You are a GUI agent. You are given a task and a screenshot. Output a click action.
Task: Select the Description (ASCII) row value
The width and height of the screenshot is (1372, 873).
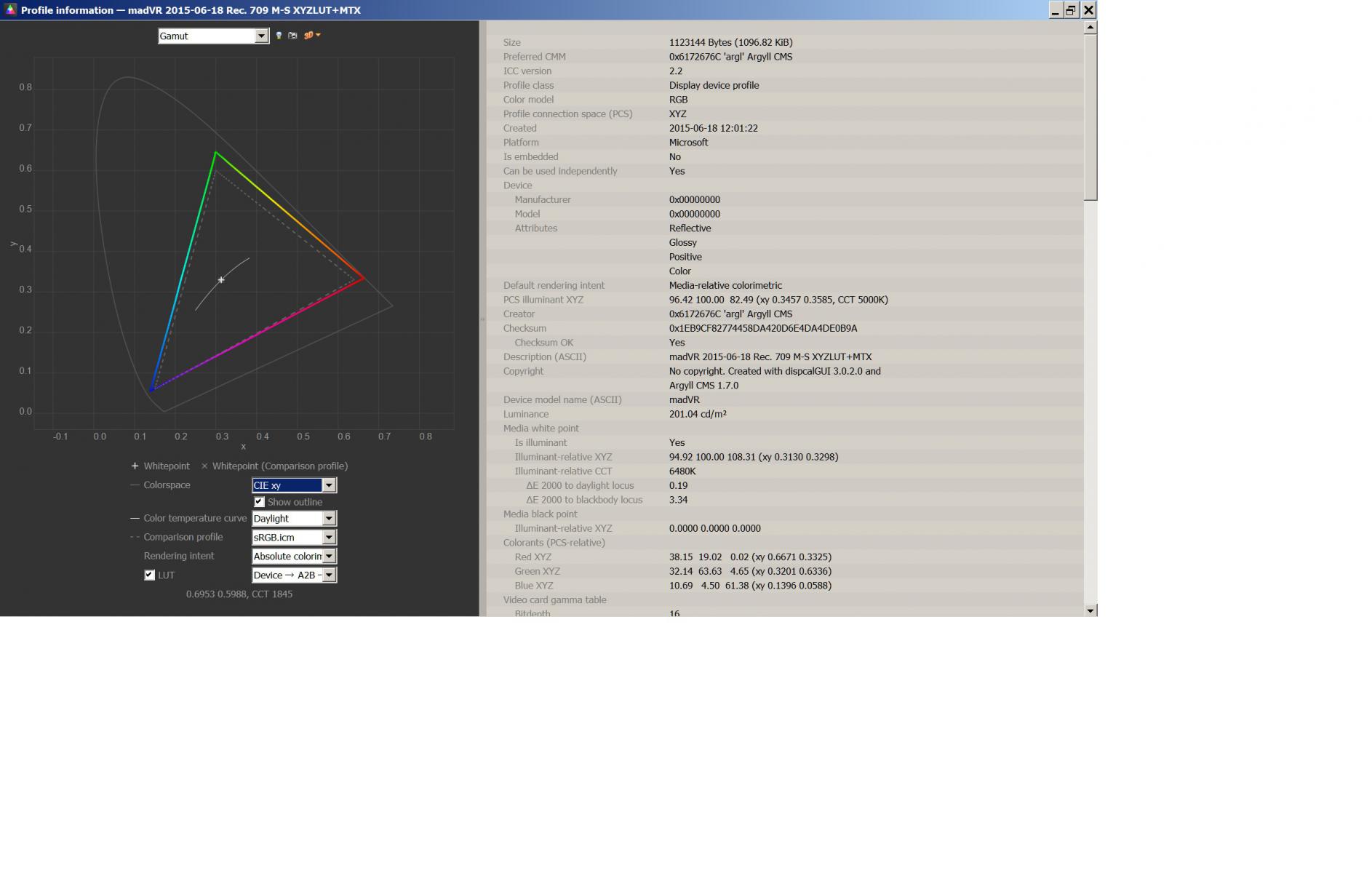(x=770, y=357)
